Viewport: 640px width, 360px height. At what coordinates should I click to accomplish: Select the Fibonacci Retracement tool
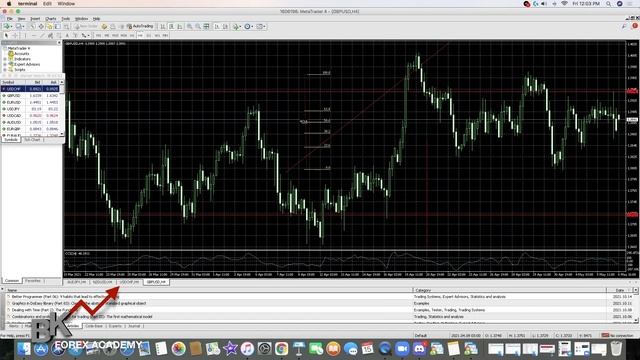pyautogui.click(x=59, y=36)
